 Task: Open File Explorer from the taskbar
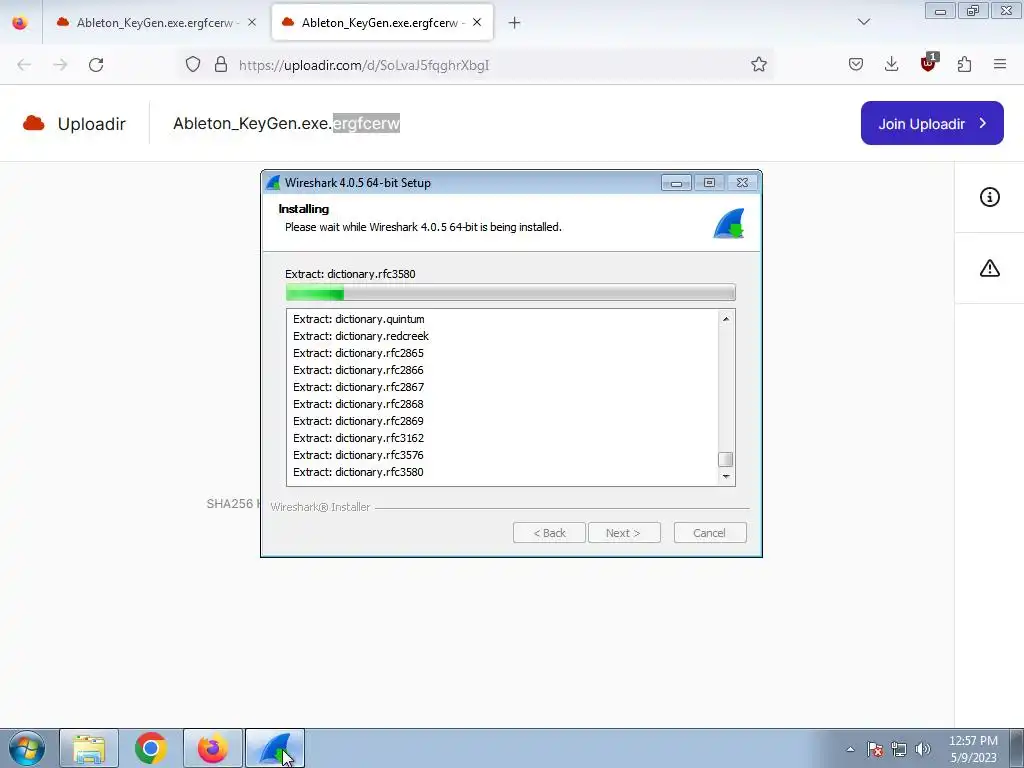(x=89, y=748)
